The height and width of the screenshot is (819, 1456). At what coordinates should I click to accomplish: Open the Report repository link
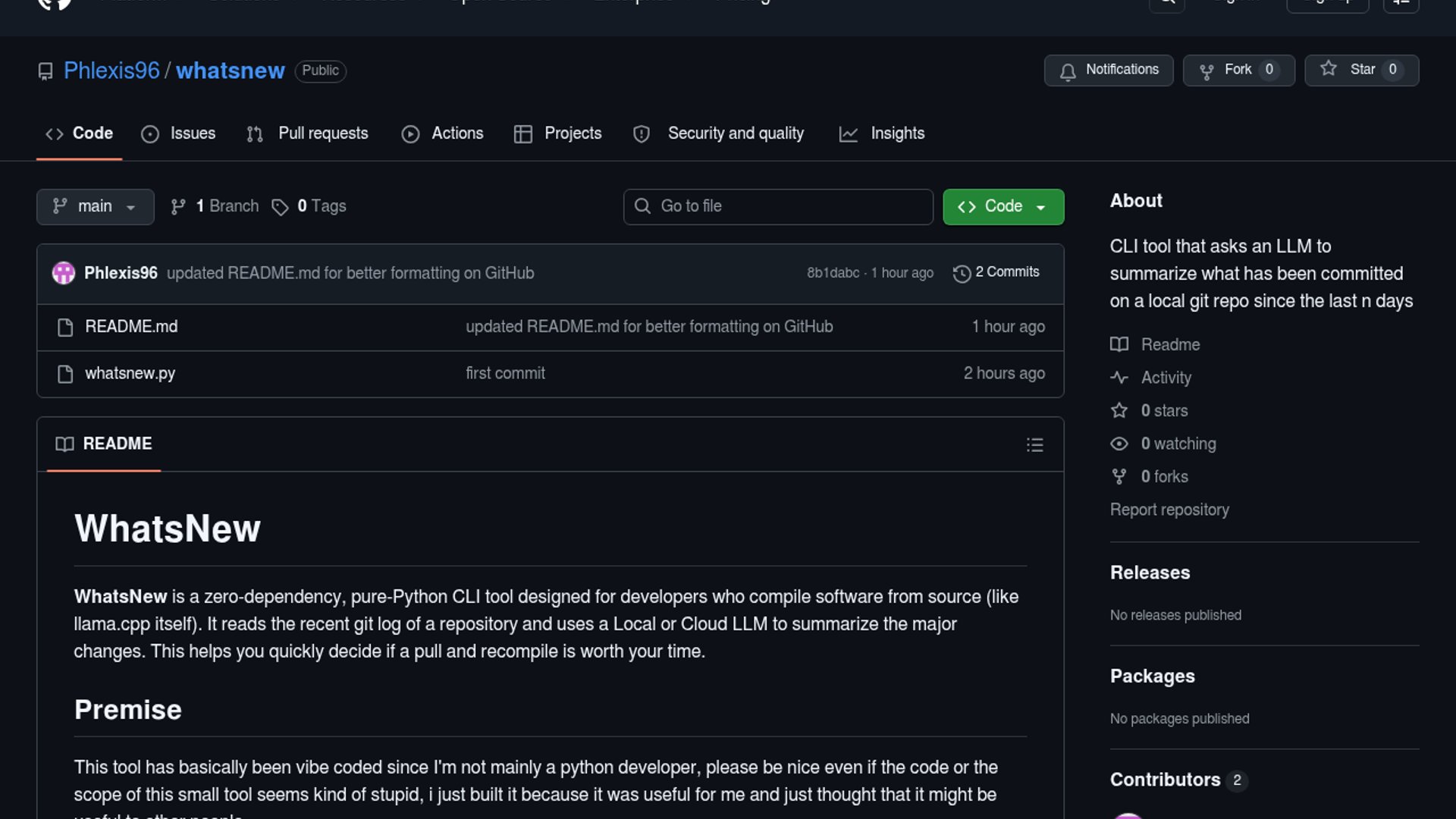tap(1169, 510)
